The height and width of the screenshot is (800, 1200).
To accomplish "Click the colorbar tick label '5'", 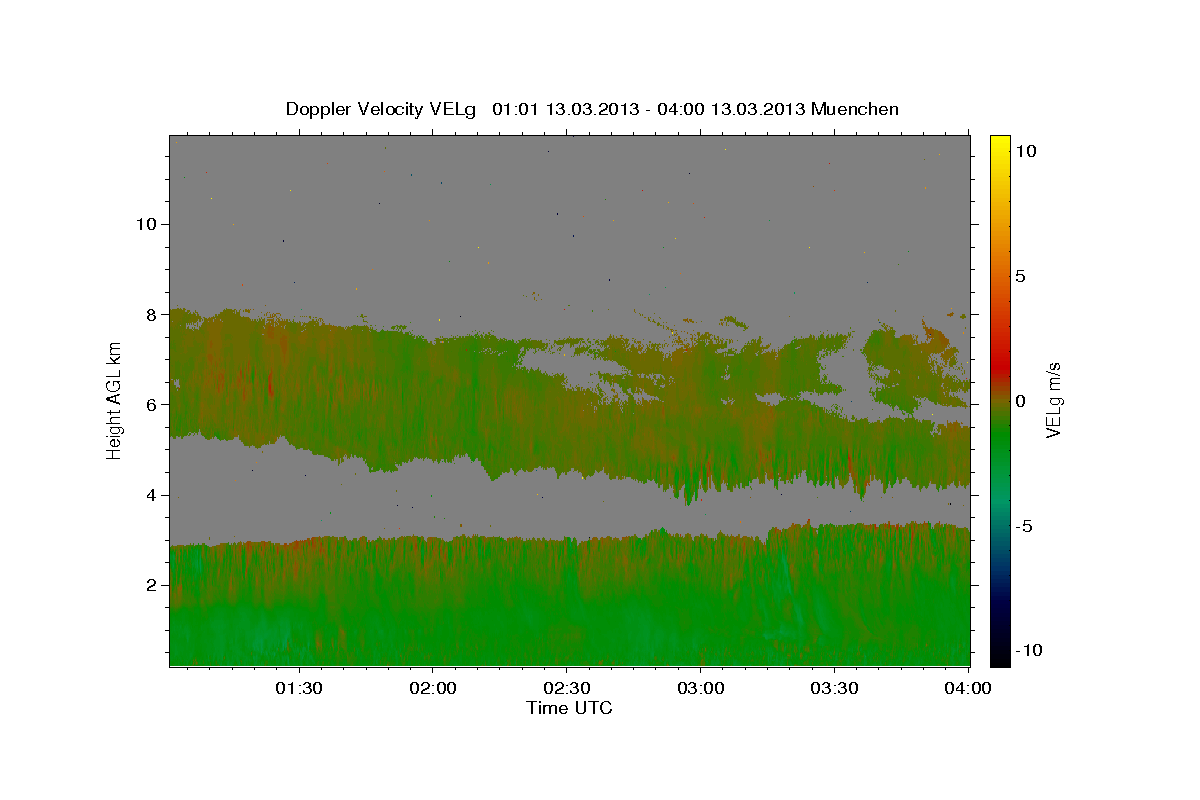I will pos(1021,276).
